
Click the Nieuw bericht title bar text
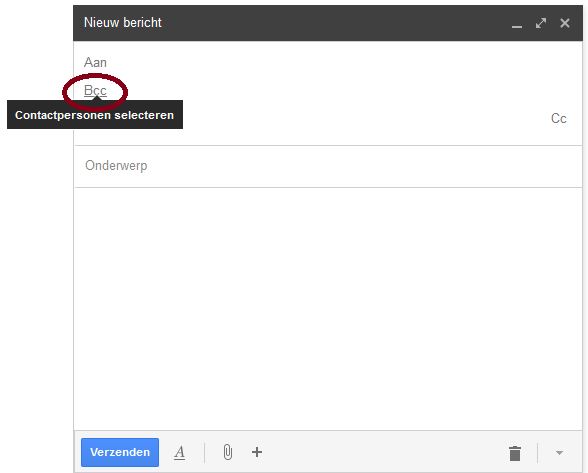[x=123, y=23]
